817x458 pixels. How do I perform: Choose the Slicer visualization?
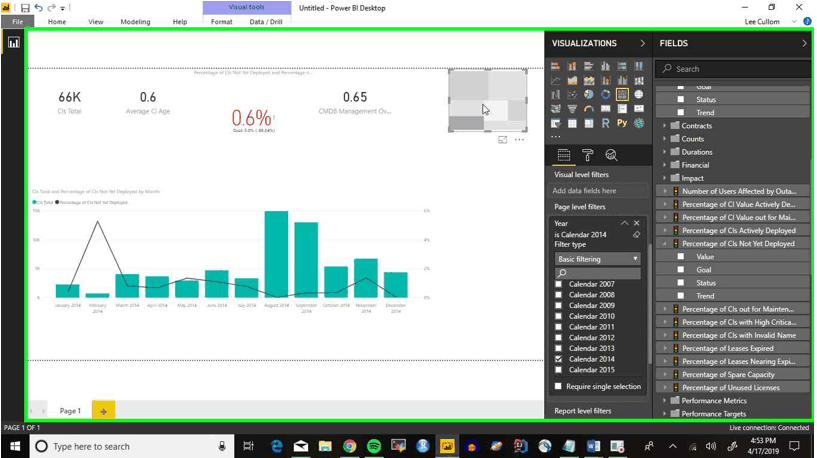click(555, 123)
